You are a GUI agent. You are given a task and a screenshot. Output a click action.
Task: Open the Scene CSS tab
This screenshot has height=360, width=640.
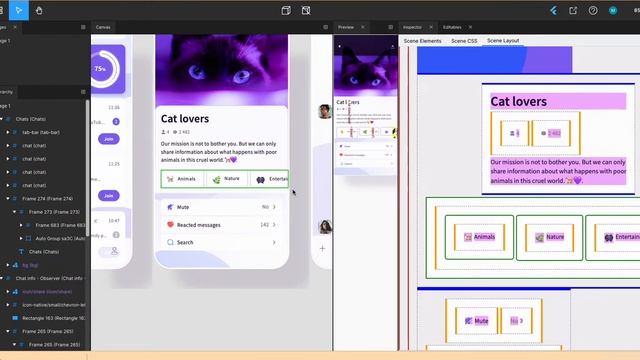[x=464, y=41]
